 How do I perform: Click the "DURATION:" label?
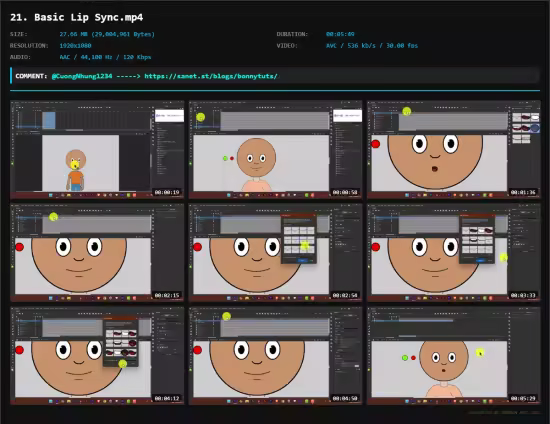pyautogui.click(x=292, y=34)
